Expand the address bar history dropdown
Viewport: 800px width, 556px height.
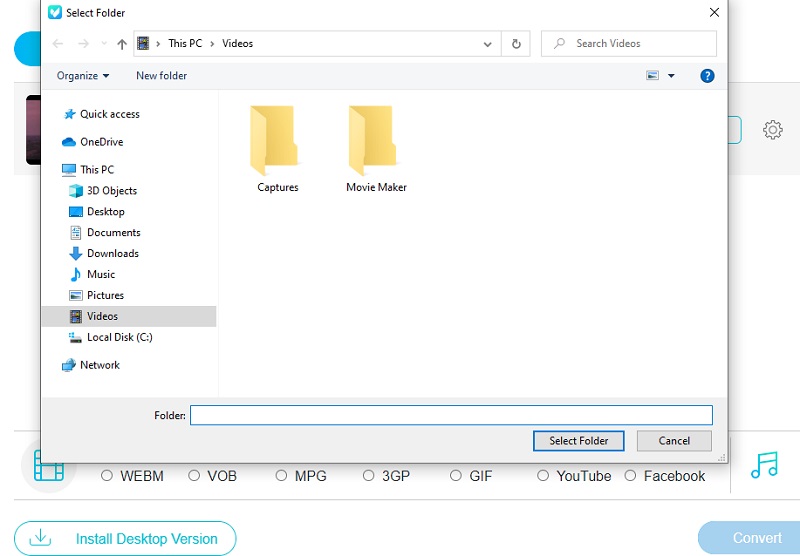[x=487, y=44]
